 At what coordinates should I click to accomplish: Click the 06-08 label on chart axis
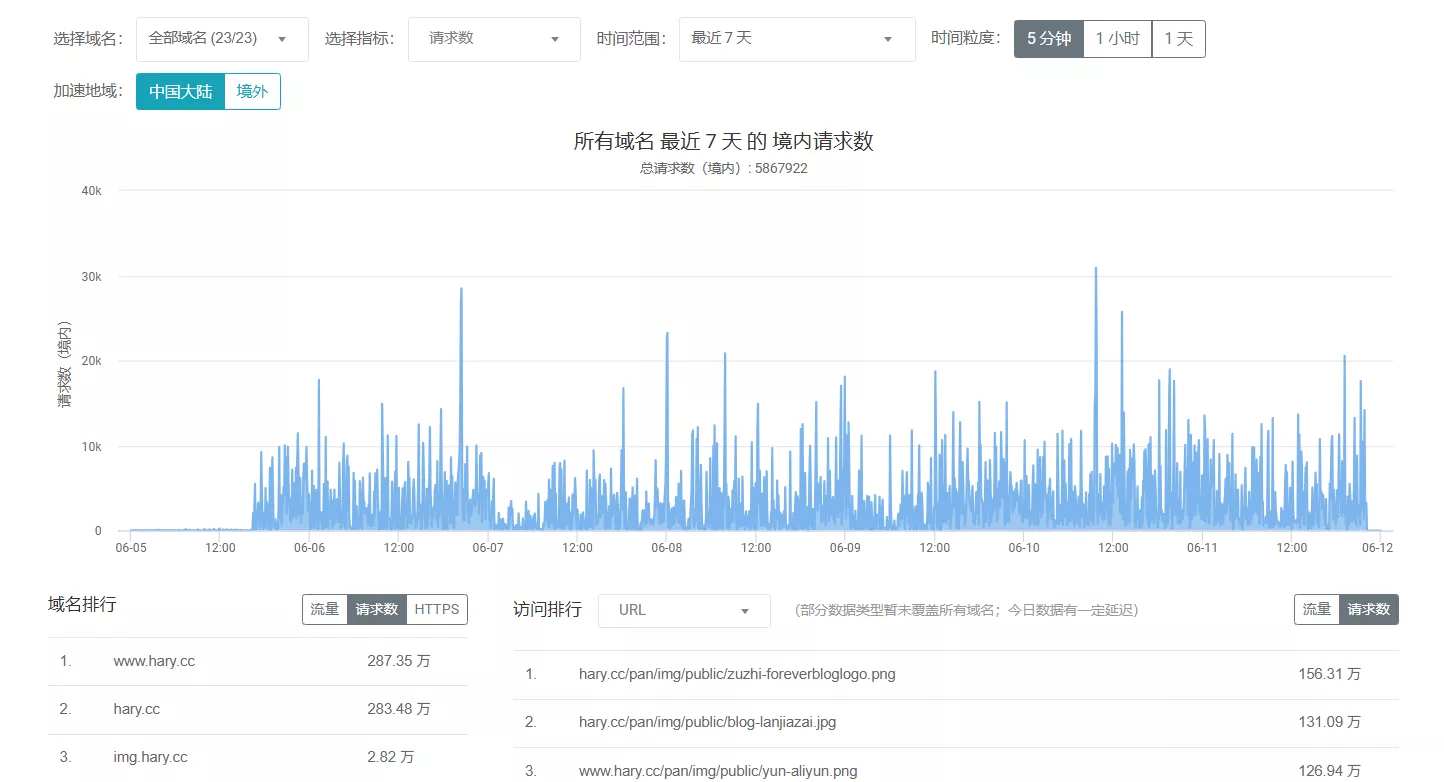coord(667,548)
